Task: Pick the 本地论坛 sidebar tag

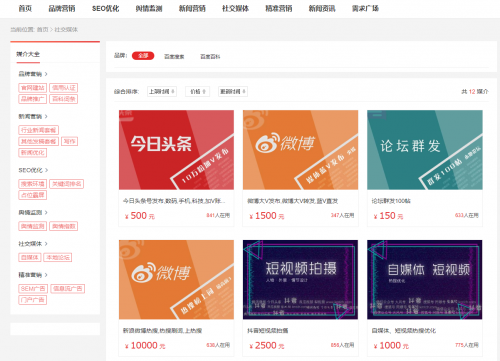Action: coord(58,257)
